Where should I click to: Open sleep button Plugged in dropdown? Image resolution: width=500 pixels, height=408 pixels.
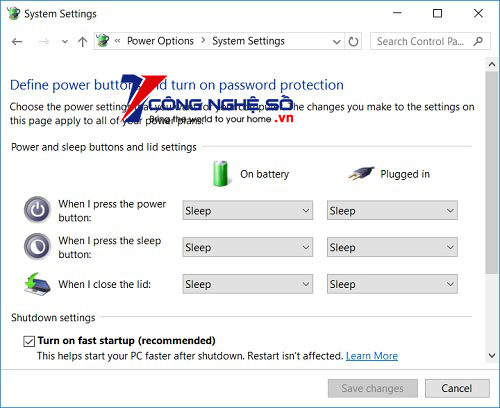click(x=392, y=247)
